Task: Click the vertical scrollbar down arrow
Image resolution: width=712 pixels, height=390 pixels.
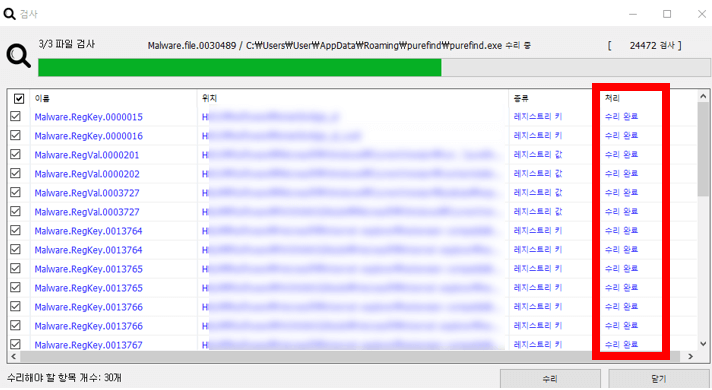Action: [x=703, y=344]
